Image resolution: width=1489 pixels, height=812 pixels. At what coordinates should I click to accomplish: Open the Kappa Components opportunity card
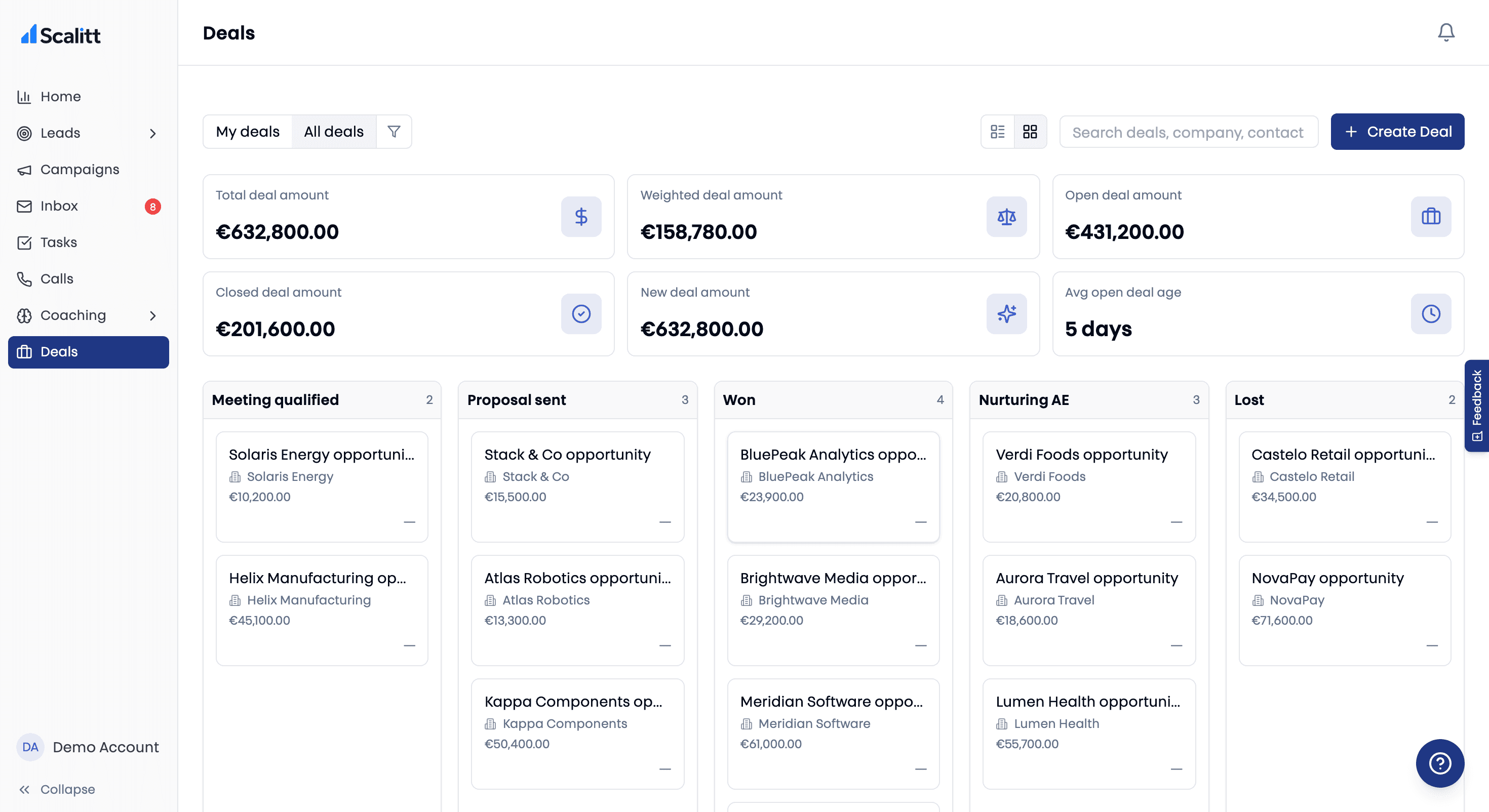pos(577,734)
